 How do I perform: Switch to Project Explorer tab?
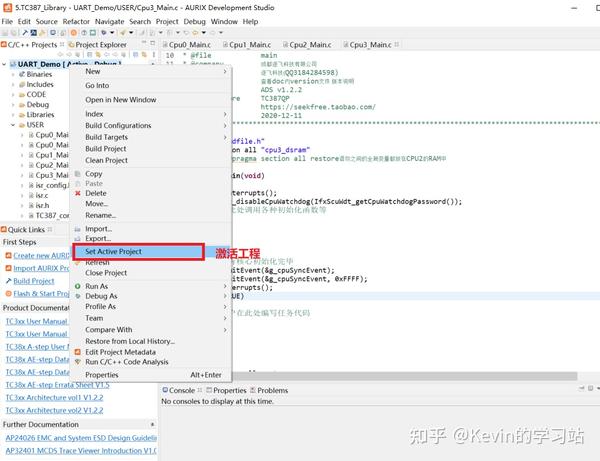[x=98, y=45]
